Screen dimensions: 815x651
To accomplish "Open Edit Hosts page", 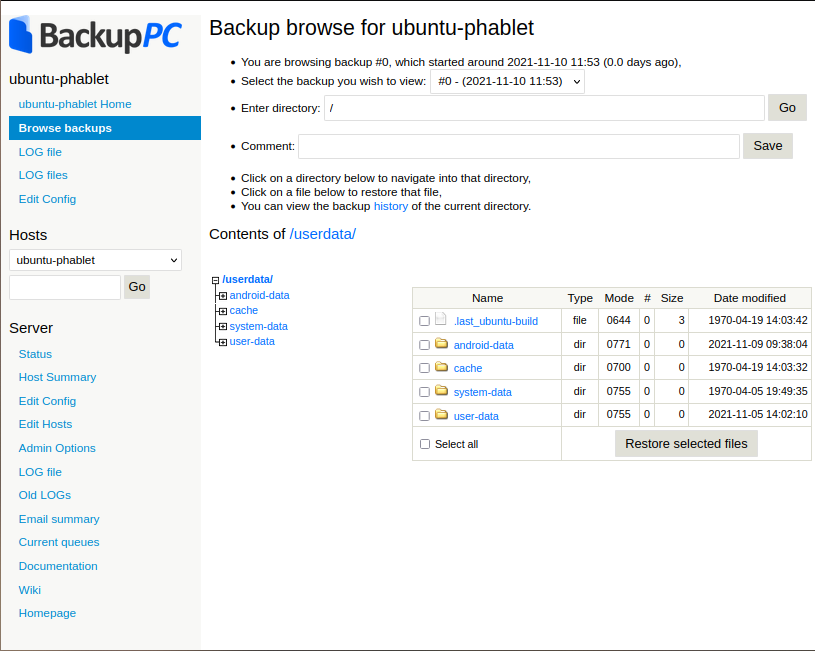I will 45,424.
